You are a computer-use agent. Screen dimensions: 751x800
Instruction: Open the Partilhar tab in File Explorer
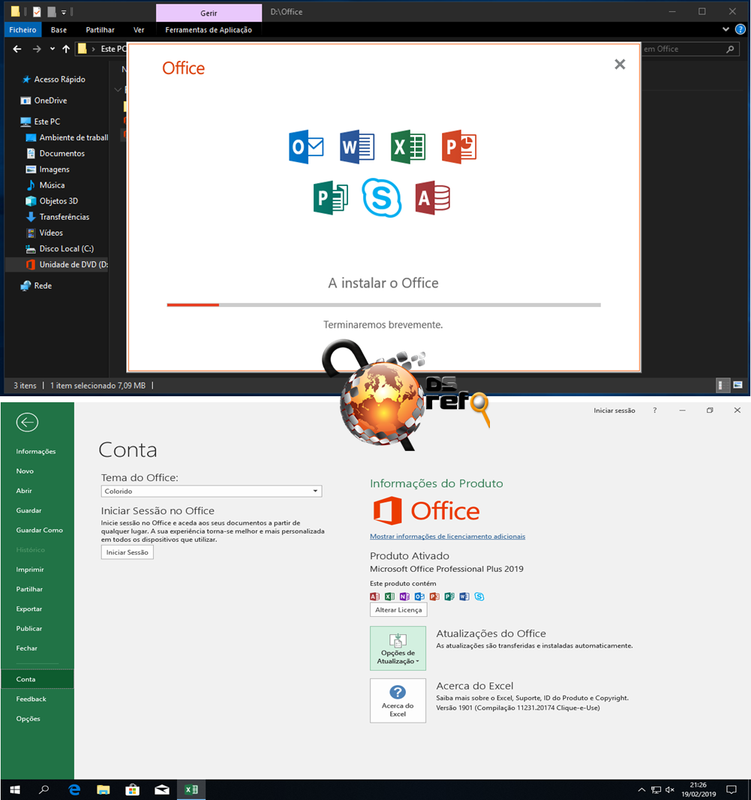click(x=100, y=30)
